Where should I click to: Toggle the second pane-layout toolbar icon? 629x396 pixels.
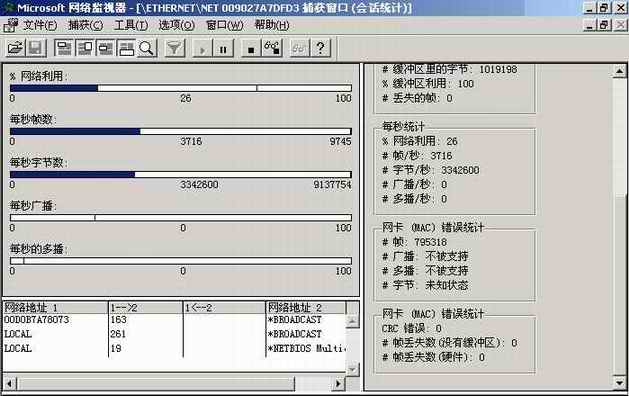[x=85, y=48]
